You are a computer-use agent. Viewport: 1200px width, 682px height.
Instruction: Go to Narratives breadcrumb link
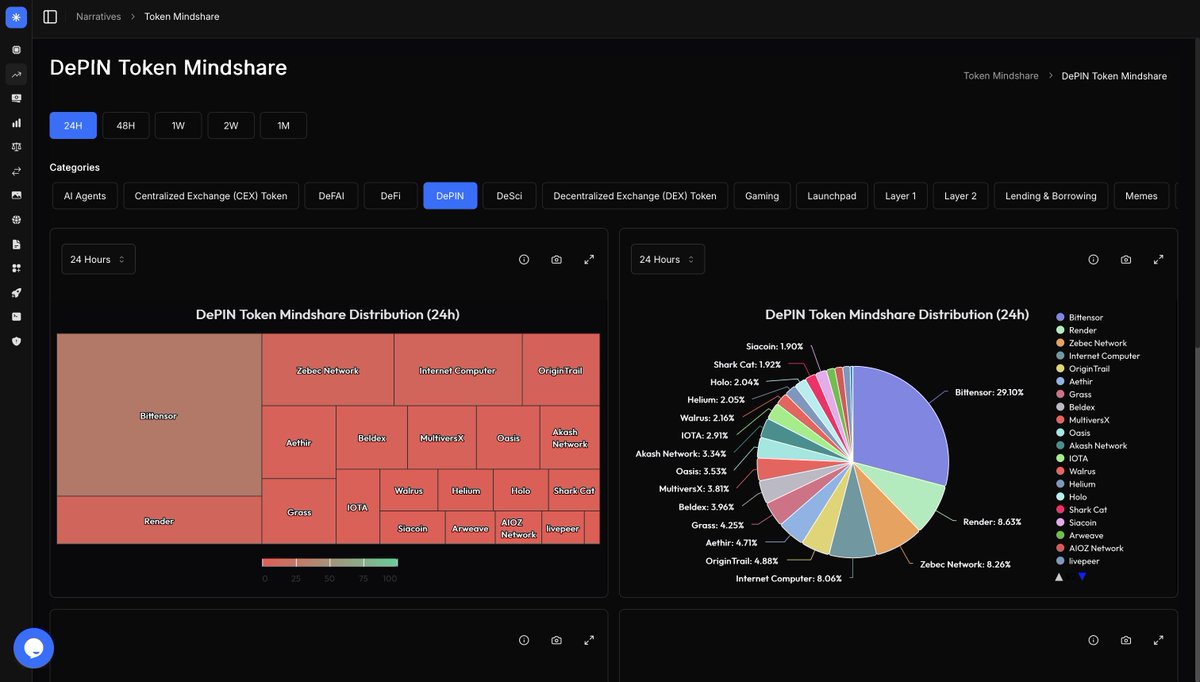[98, 17]
